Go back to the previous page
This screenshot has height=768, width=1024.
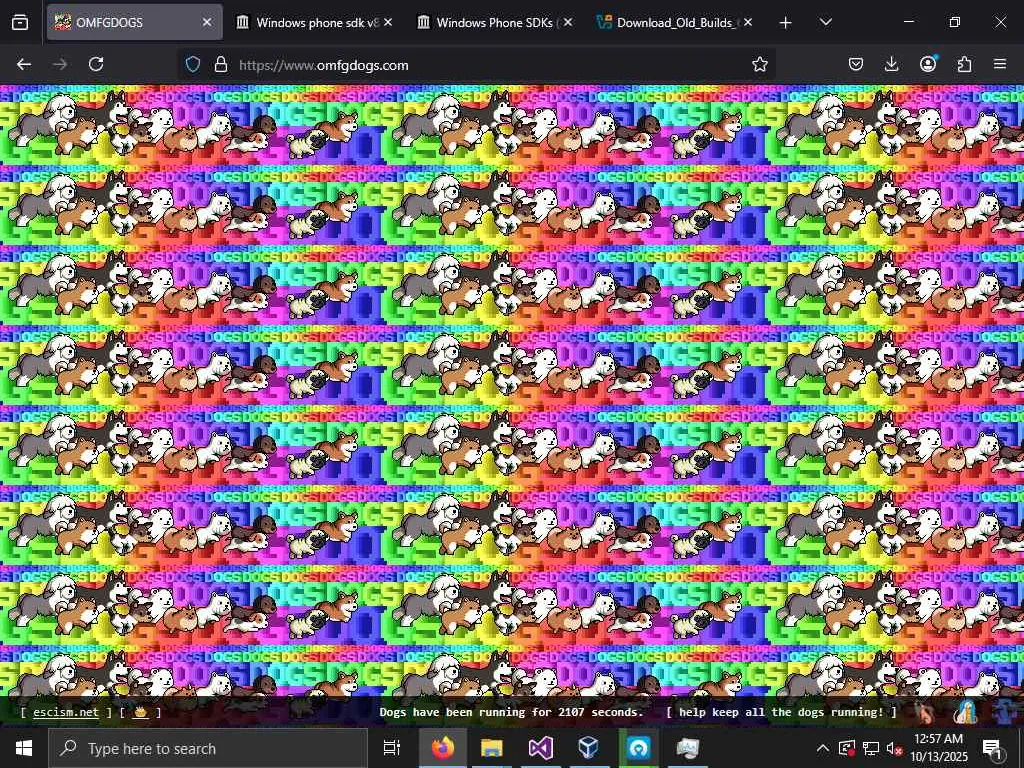24,64
